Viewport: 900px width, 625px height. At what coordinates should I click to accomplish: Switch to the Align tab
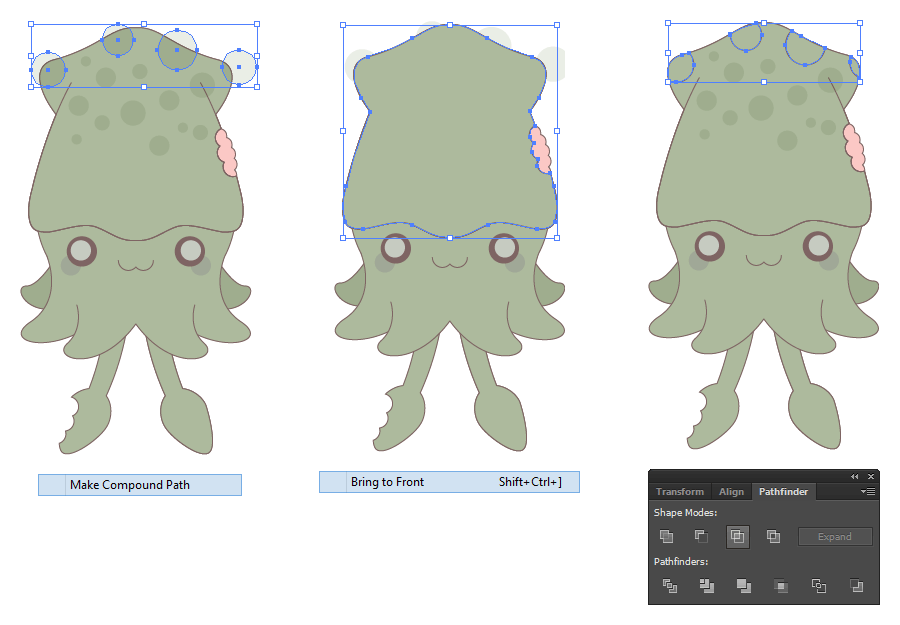click(731, 491)
